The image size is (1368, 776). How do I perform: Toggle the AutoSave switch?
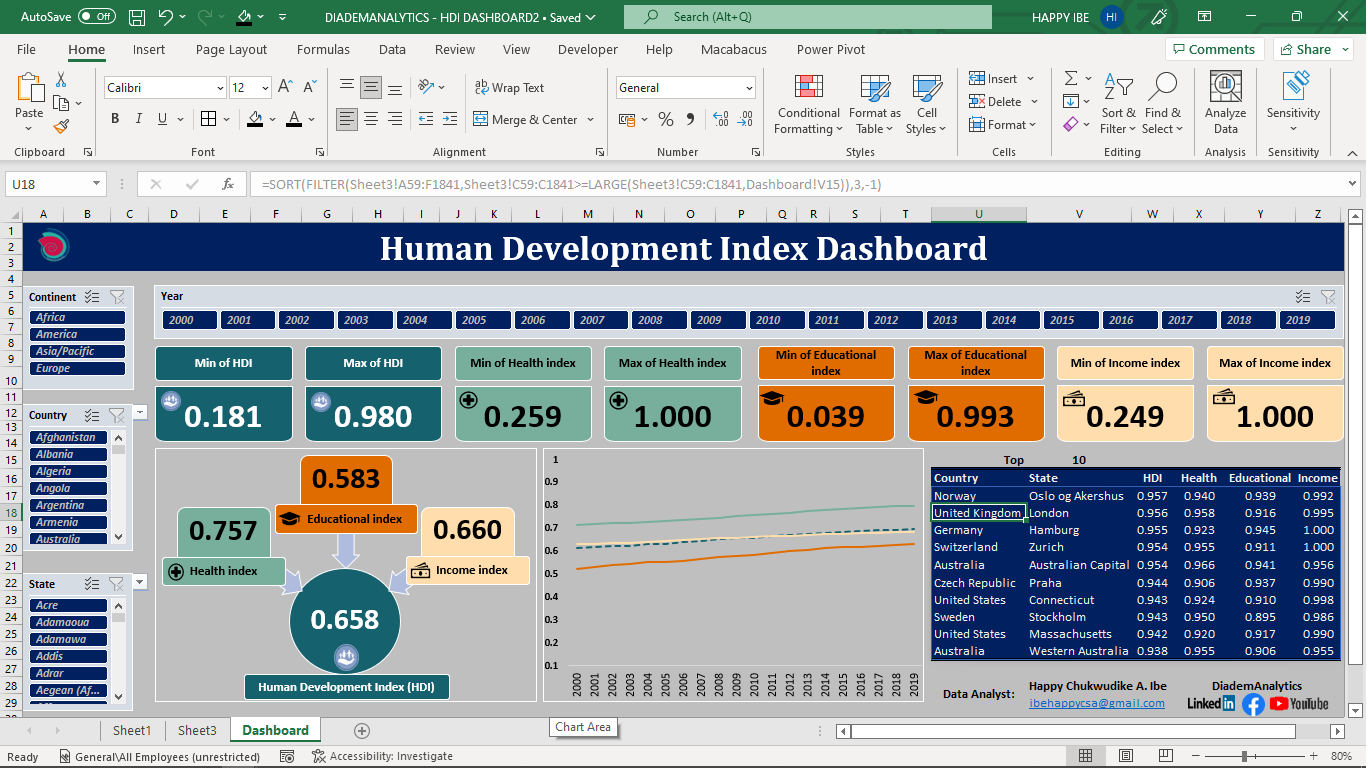[97, 17]
